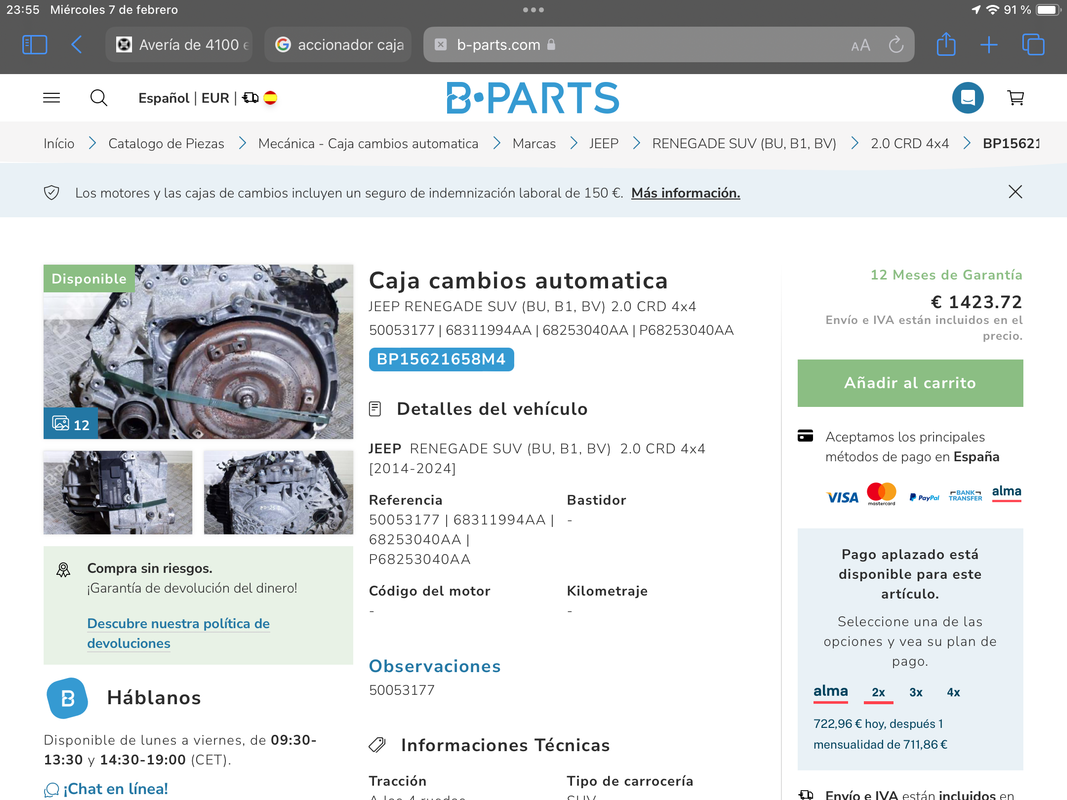Select the 3x installment option
Image resolution: width=1067 pixels, height=800 pixels.
coord(916,693)
